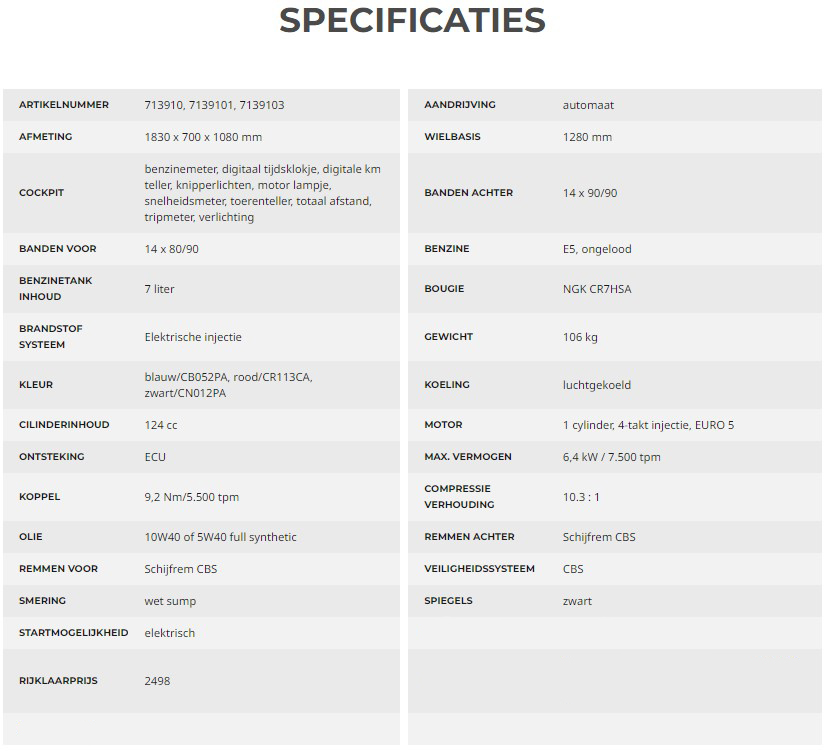Click the oil spec 10W40 of 5W40 full synthetic
Viewport: 825px width, 751px height.
(x=220, y=537)
